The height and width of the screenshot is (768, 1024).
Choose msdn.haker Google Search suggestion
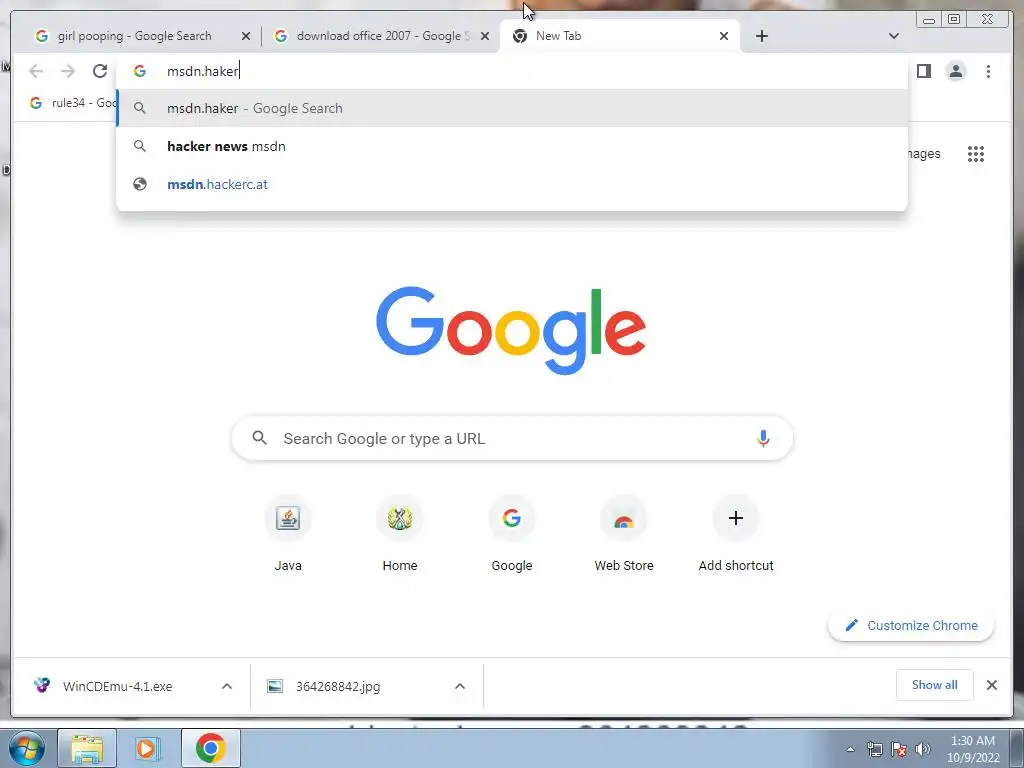[512, 108]
